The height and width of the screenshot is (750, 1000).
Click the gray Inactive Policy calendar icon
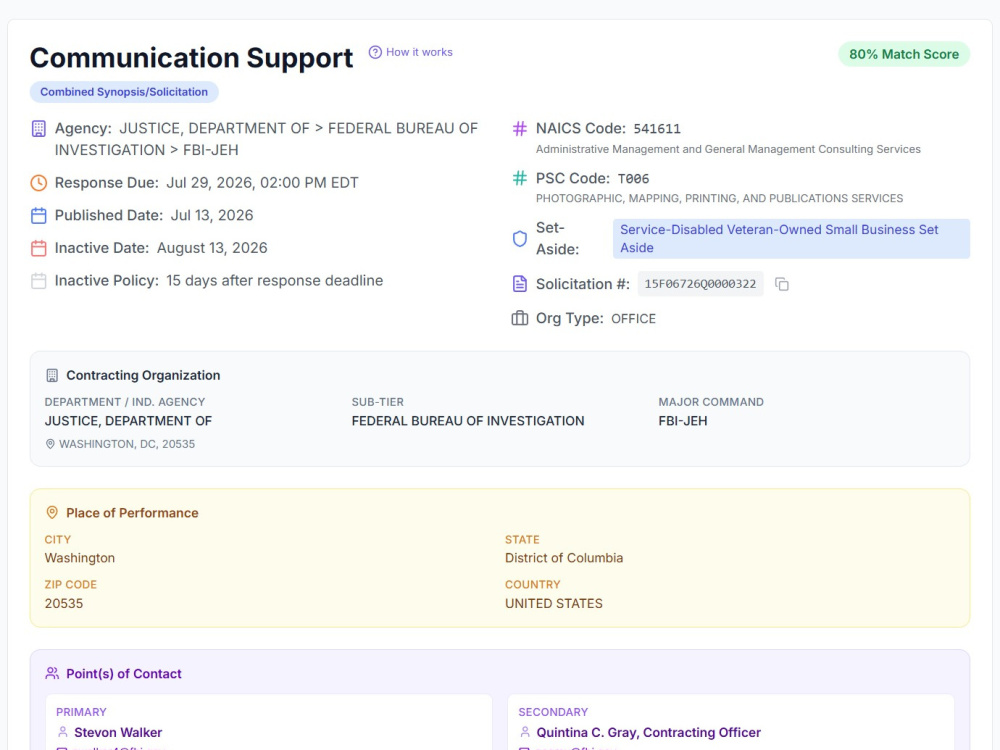click(x=39, y=281)
